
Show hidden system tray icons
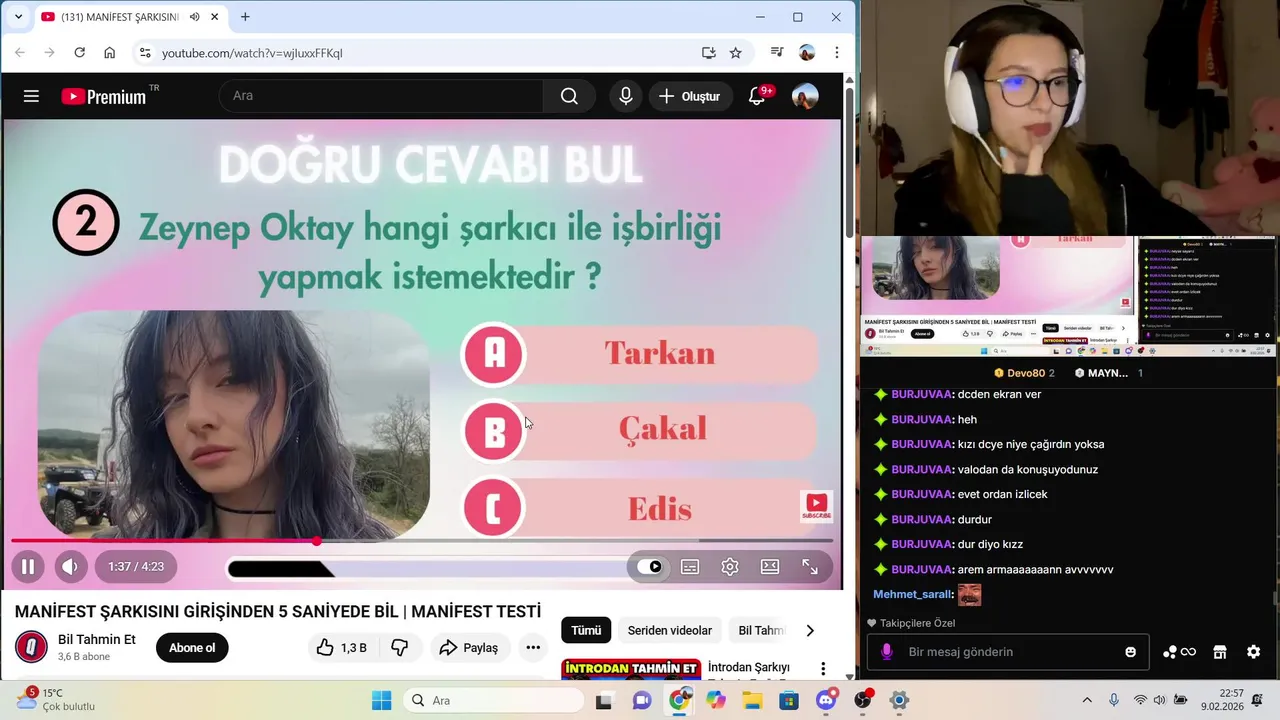(1087, 701)
